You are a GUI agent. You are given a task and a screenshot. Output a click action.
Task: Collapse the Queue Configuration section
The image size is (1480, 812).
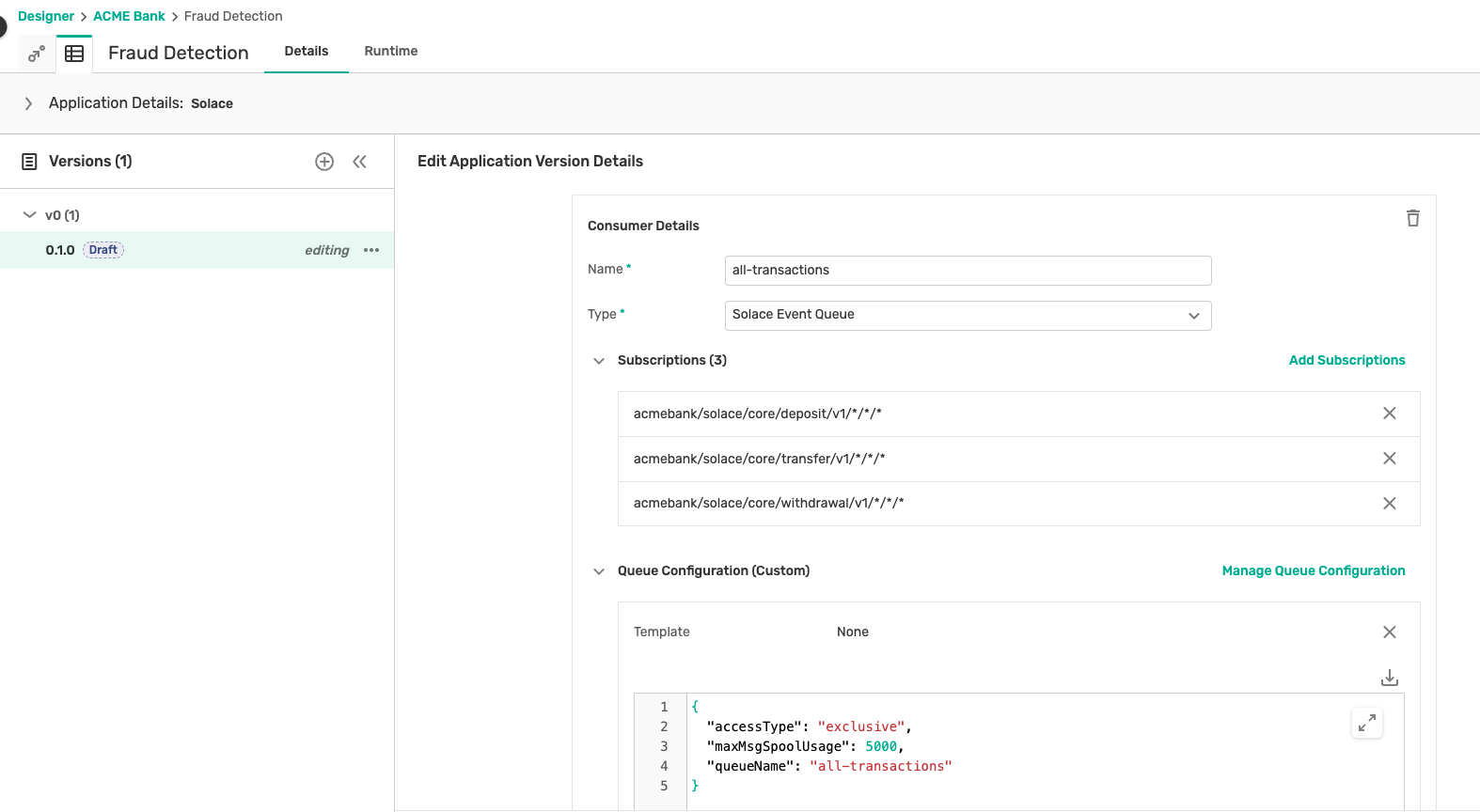point(599,571)
